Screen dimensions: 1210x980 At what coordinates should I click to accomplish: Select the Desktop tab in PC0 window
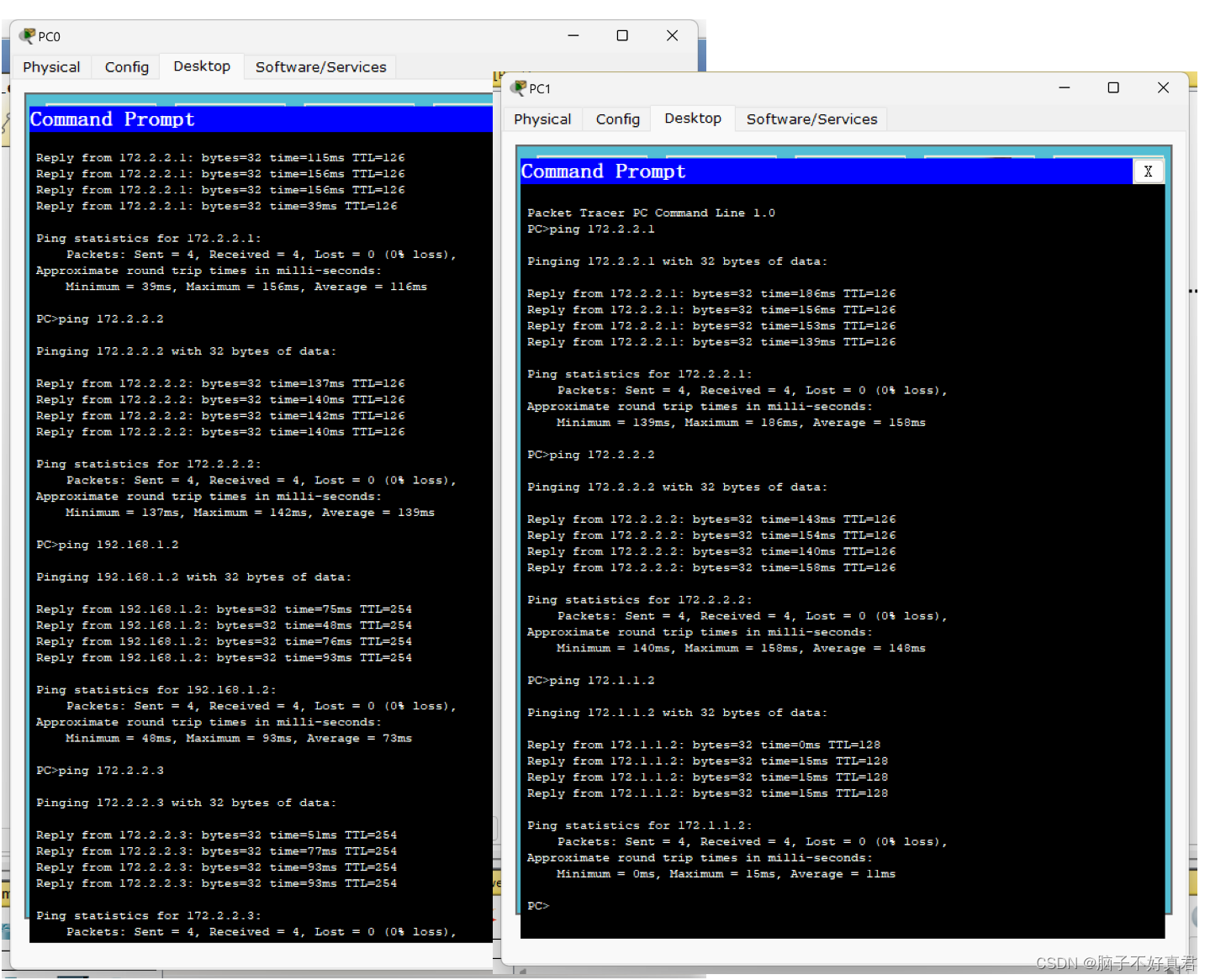(x=202, y=66)
